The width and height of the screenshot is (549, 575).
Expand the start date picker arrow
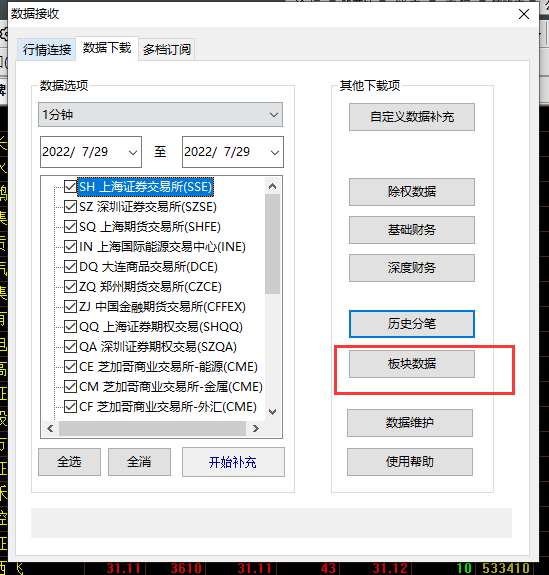133,153
